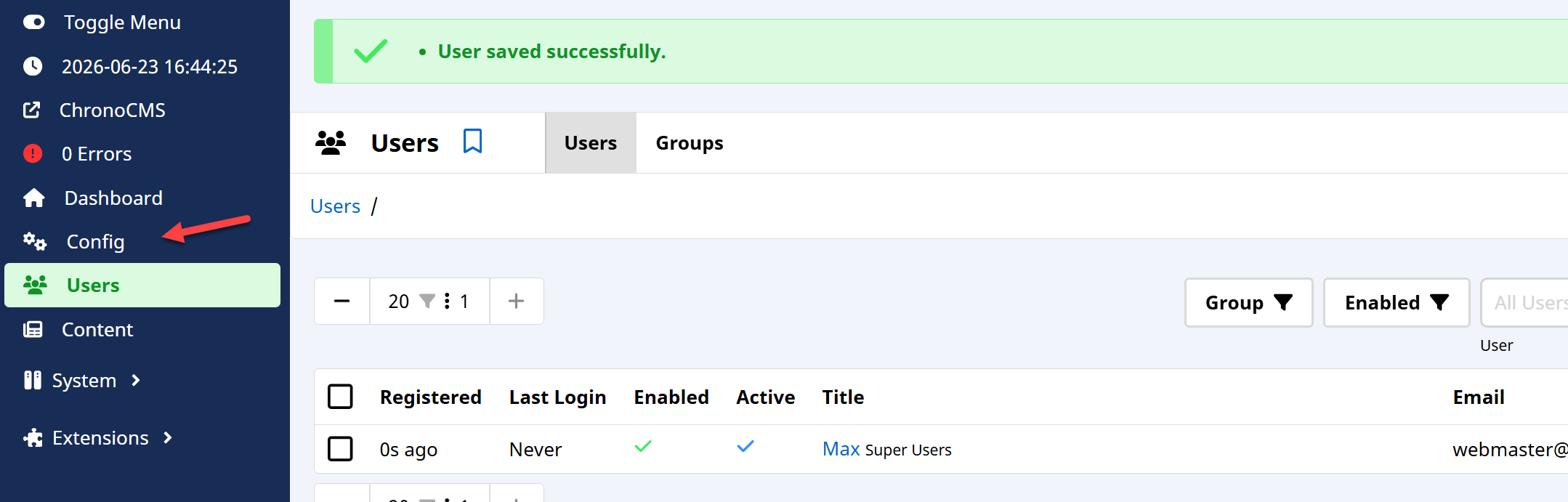Sort by the Email column header
1568x502 pixels.
[1479, 397]
